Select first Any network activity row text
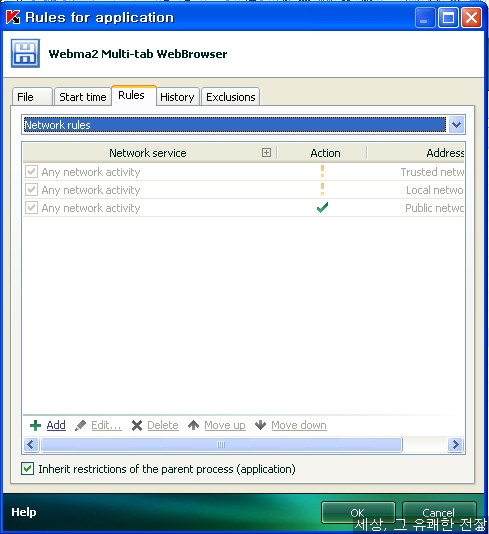The height and width of the screenshot is (534, 489). [91, 172]
